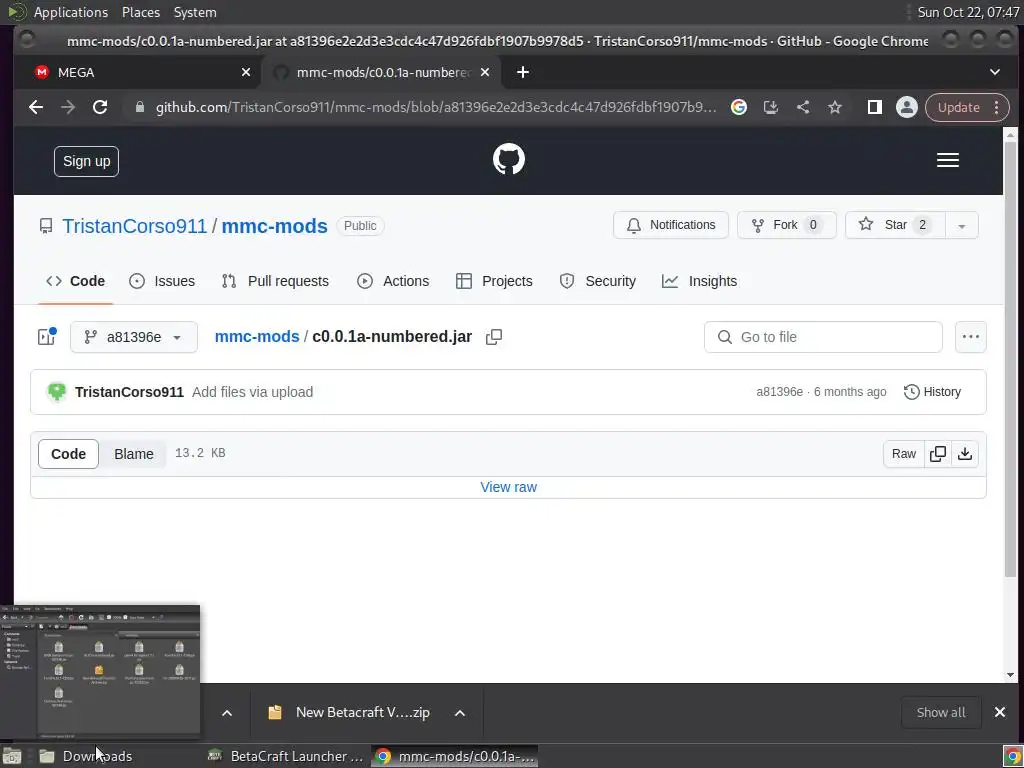Expand options for the first download item
Screen dimensions: 1024x768
pos(227,712)
